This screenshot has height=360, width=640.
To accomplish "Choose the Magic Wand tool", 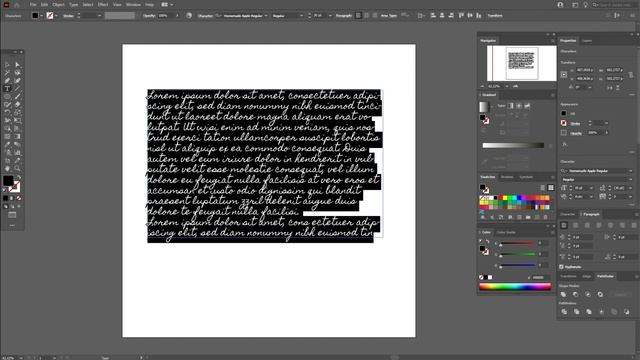I will point(7,73).
